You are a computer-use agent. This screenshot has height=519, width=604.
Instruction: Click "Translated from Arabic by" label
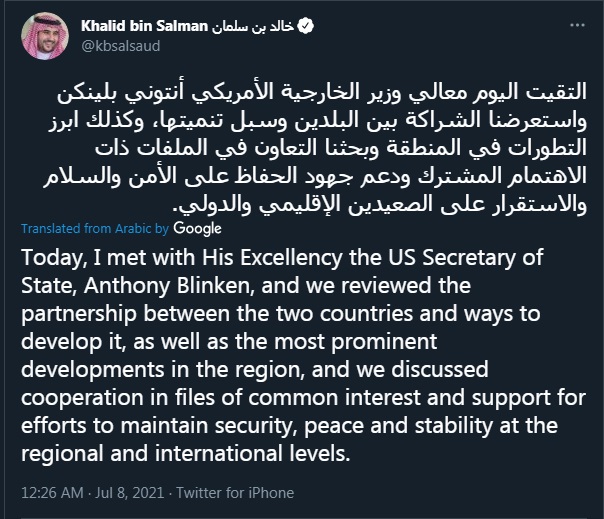click(x=86, y=227)
